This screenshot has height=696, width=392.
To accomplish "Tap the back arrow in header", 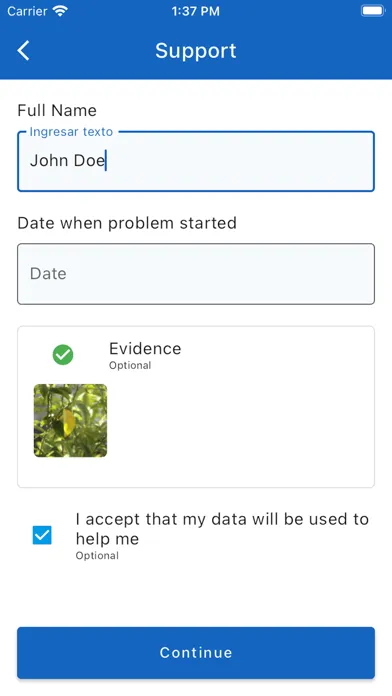I will click(x=24, y=50).
